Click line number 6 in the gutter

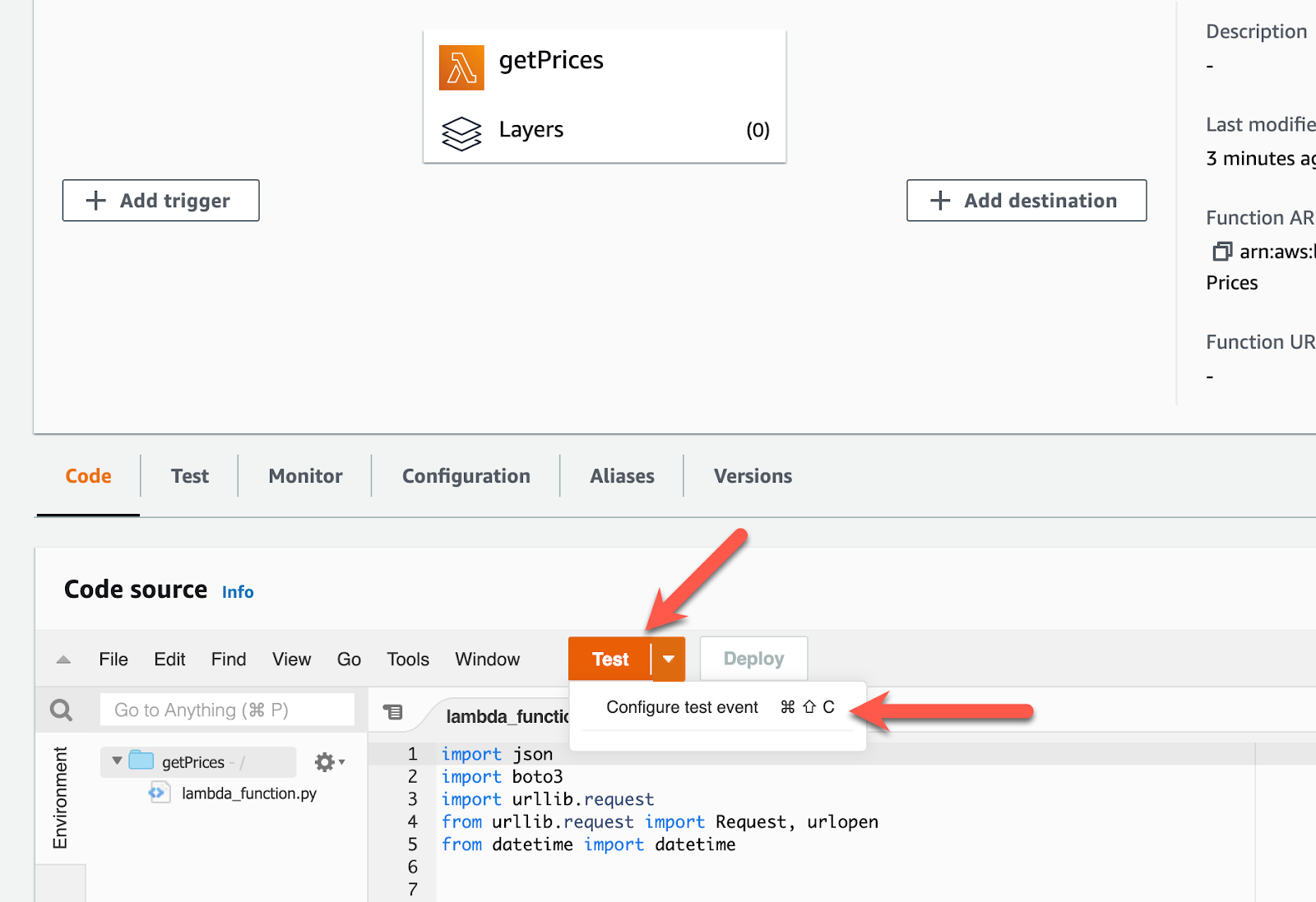413,867
